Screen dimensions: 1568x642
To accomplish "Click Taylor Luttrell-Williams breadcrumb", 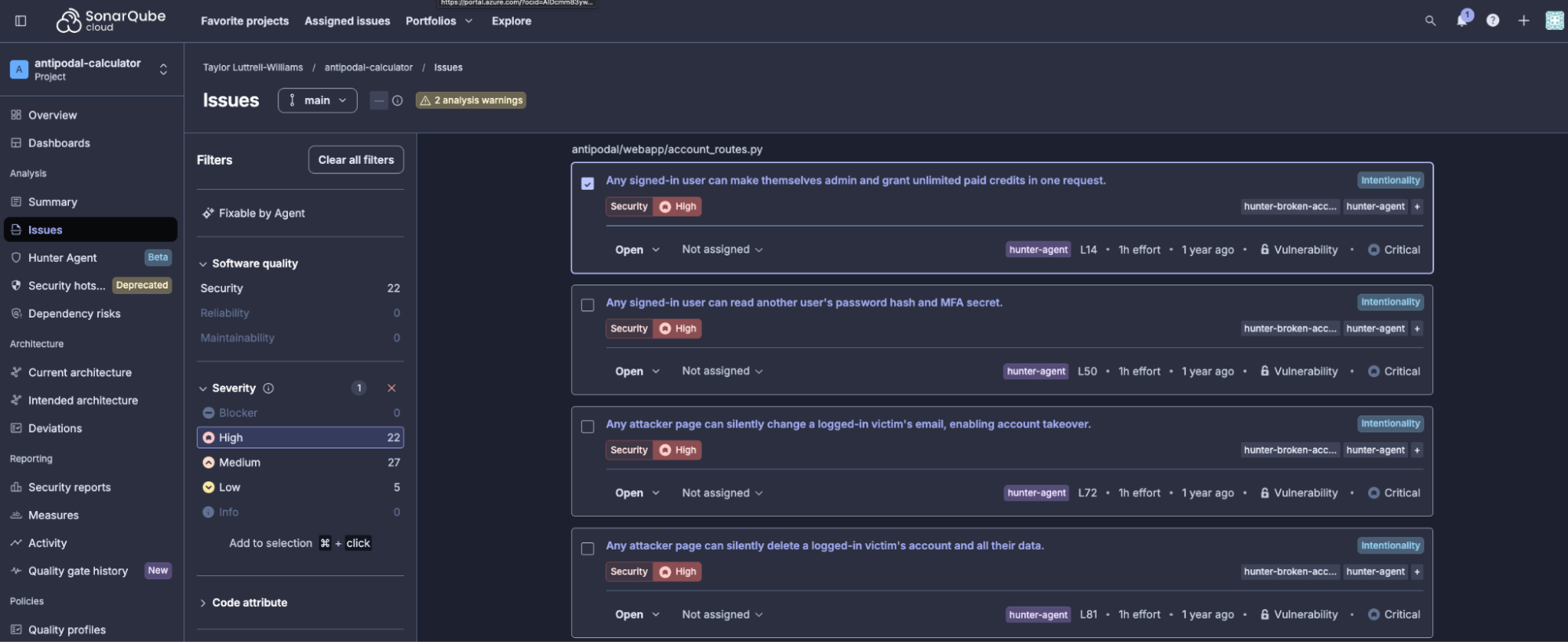I will tap(253, 67).
